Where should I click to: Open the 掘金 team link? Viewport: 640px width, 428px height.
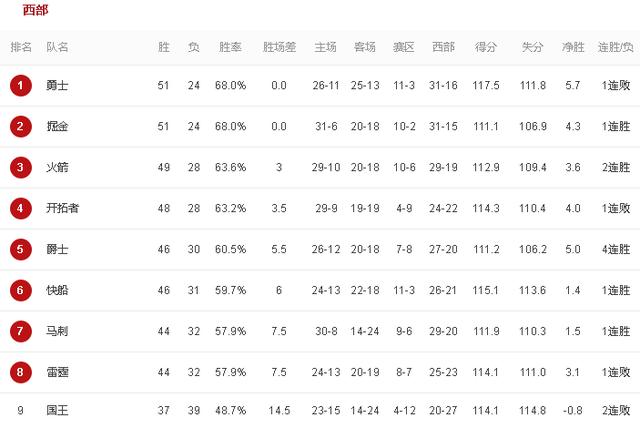pyautogui.click(x=57, y=126)
